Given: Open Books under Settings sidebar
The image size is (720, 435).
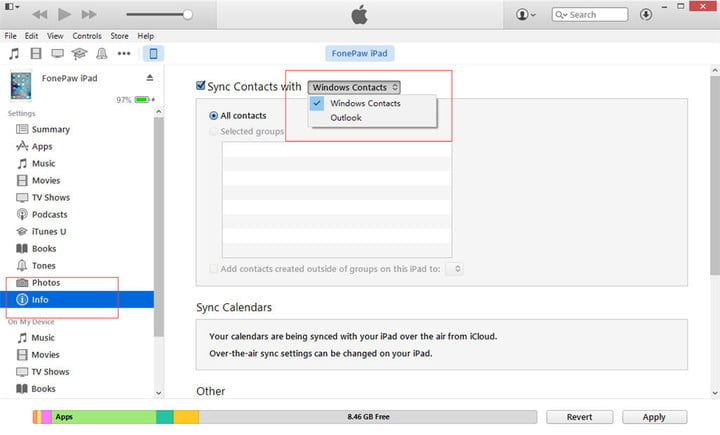Looking at the screenshot, I should (x=44, y=248).
